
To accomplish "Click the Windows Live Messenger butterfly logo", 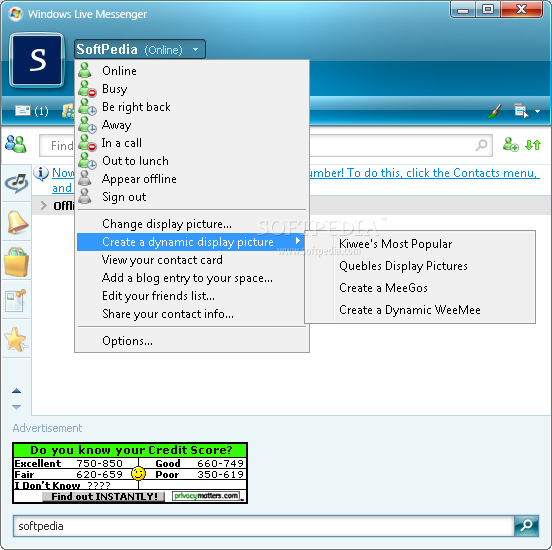I will (15, 14).
